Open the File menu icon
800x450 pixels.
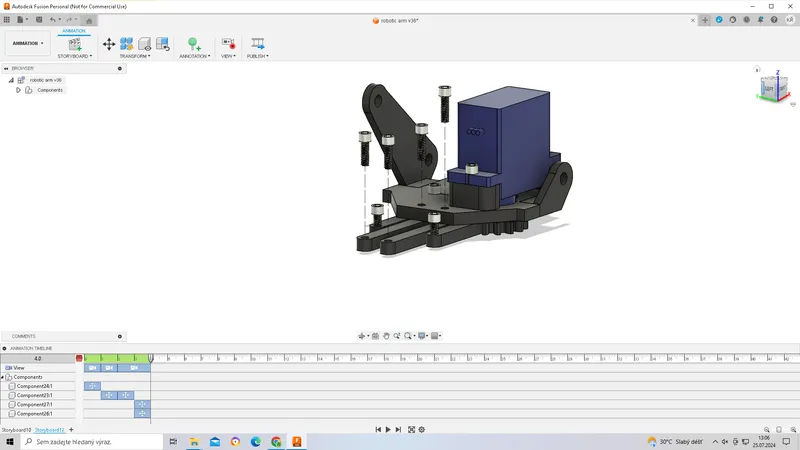[x=21, y=20]
